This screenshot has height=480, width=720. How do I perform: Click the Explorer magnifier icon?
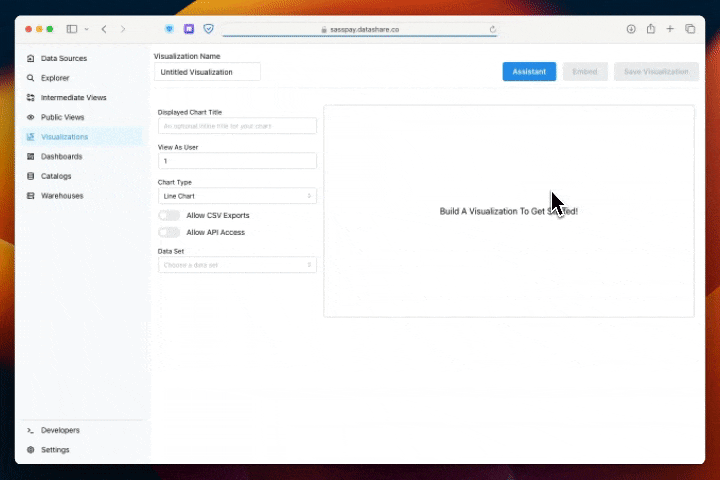31,78
